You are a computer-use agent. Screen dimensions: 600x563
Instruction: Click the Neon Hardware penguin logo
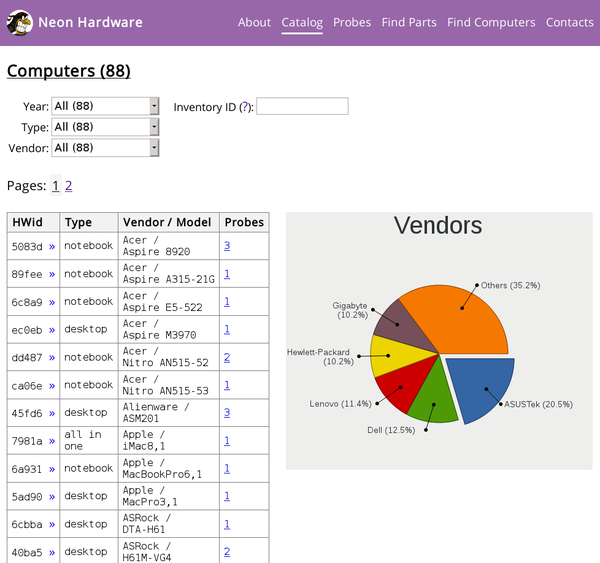click(x=19, y=22)
